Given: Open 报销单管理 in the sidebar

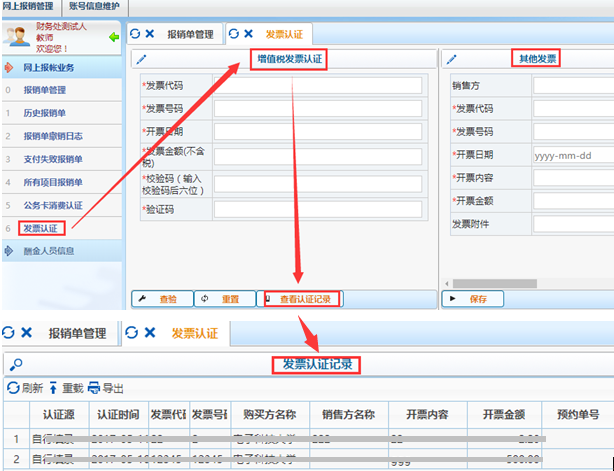Looking at the screenshot, I should click(x=62, y=90).
